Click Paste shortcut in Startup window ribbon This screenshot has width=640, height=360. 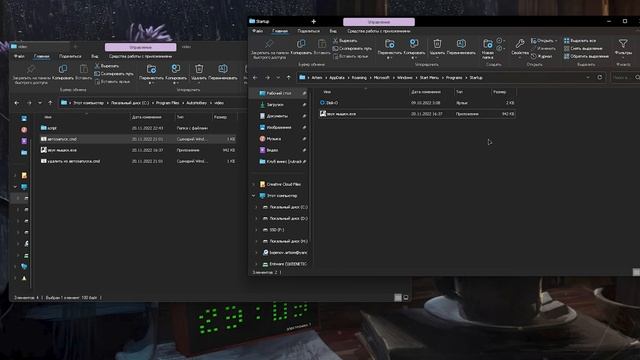click(351, 56)
